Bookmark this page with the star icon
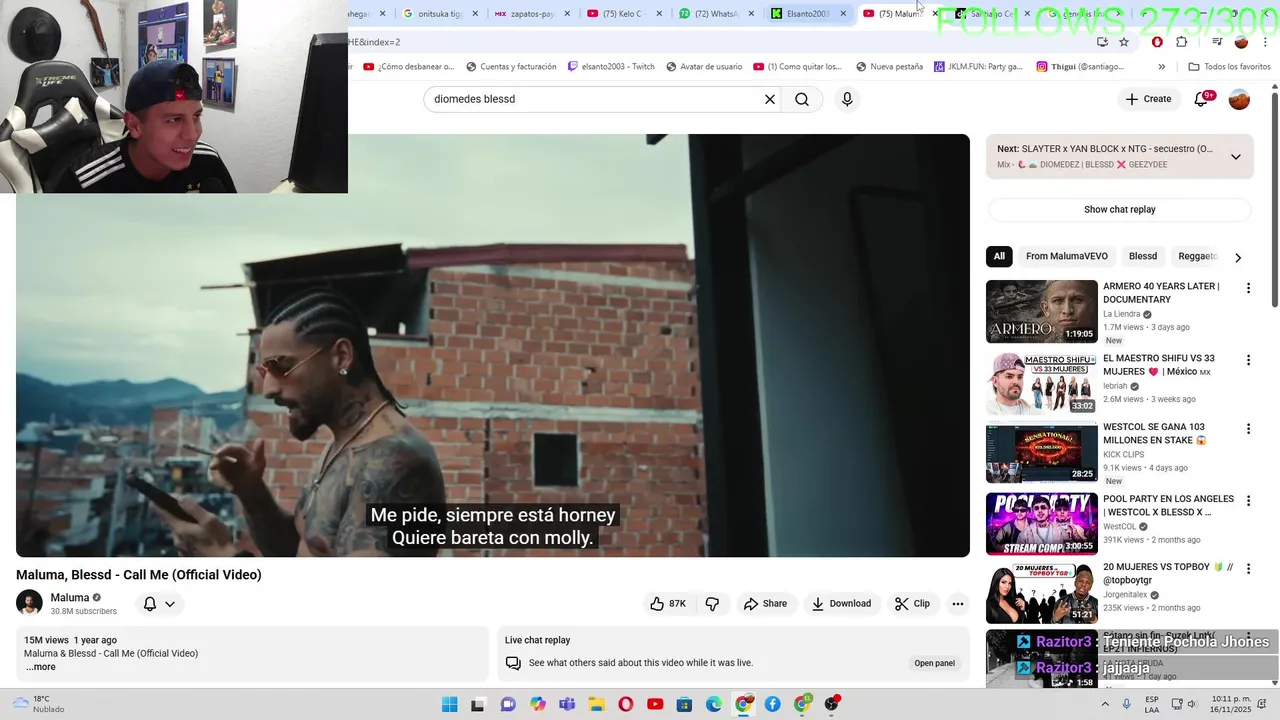Viewport: 1280px width, 720px height. [1124, 42]
